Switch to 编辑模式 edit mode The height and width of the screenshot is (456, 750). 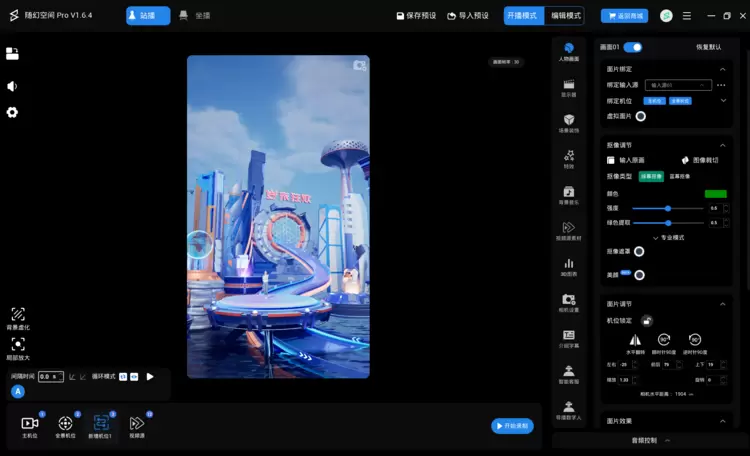[x=565, y=16]
